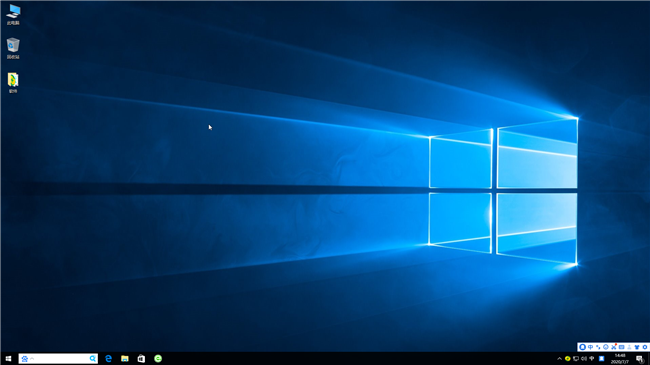Launch the green 360 browser taskbar icon
The height and width of the screenshot is (365, 650).
158,359
